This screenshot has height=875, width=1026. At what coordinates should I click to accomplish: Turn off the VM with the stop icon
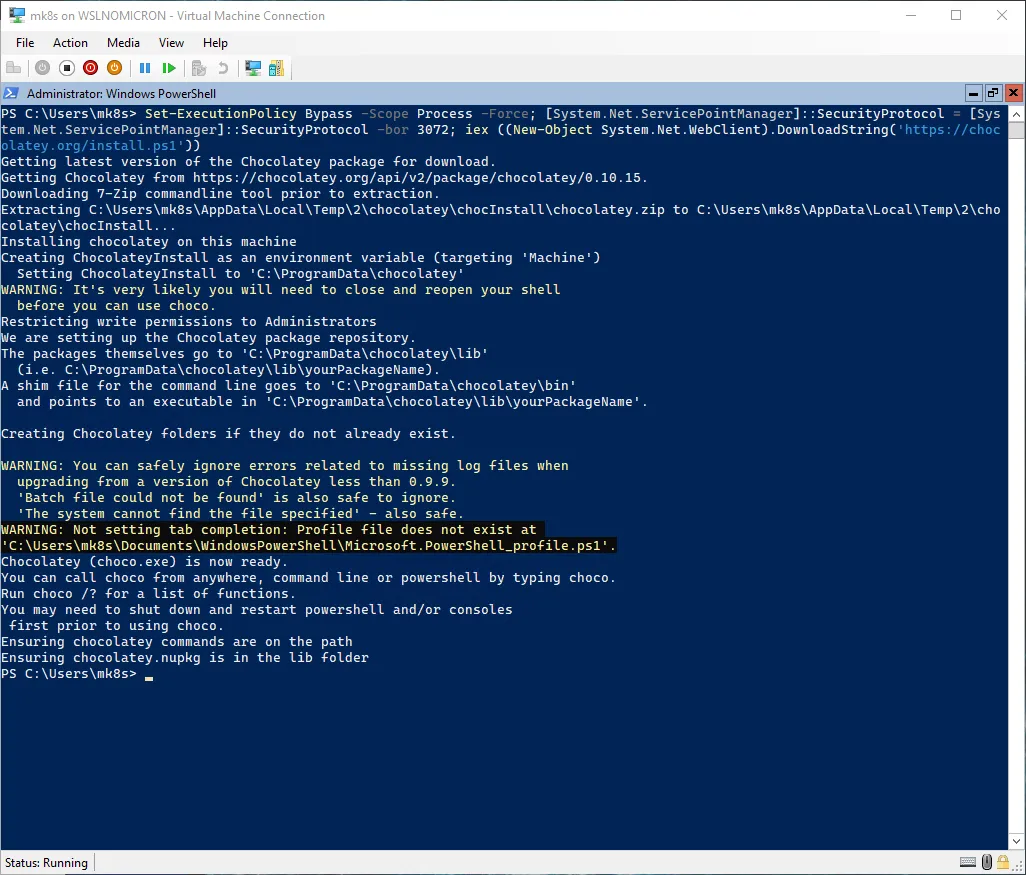point(66,68)
